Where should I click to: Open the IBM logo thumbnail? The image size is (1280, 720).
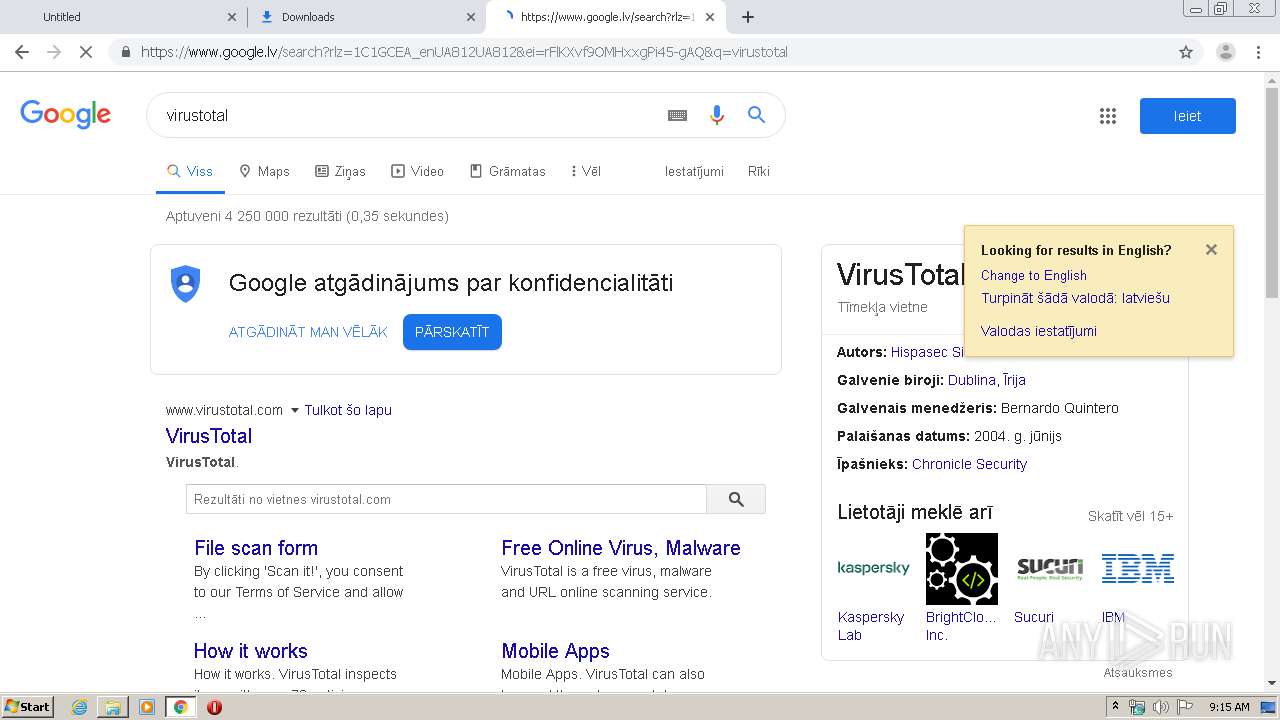coord(1138,568)
